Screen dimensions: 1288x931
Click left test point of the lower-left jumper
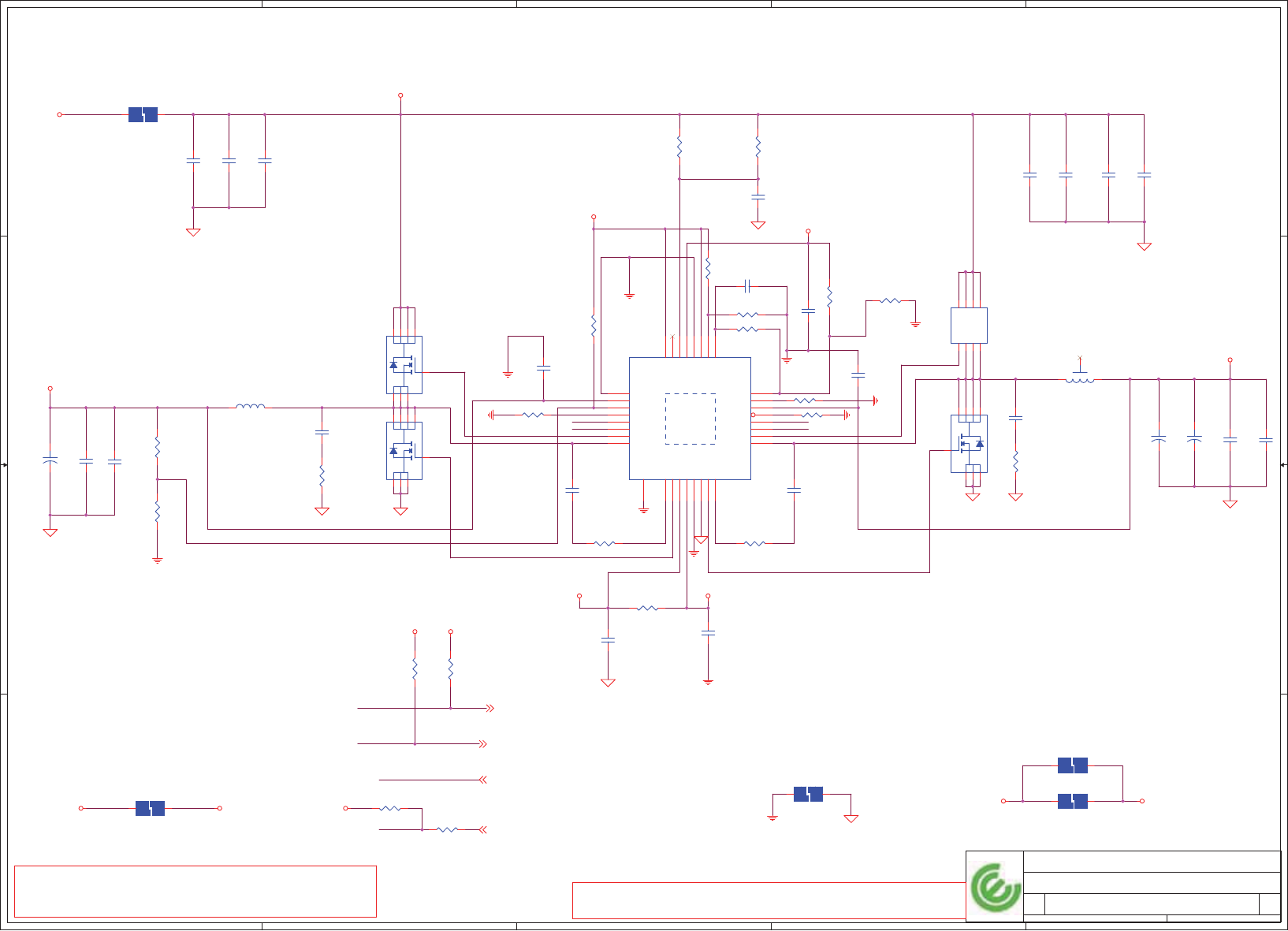click(80, 808)
